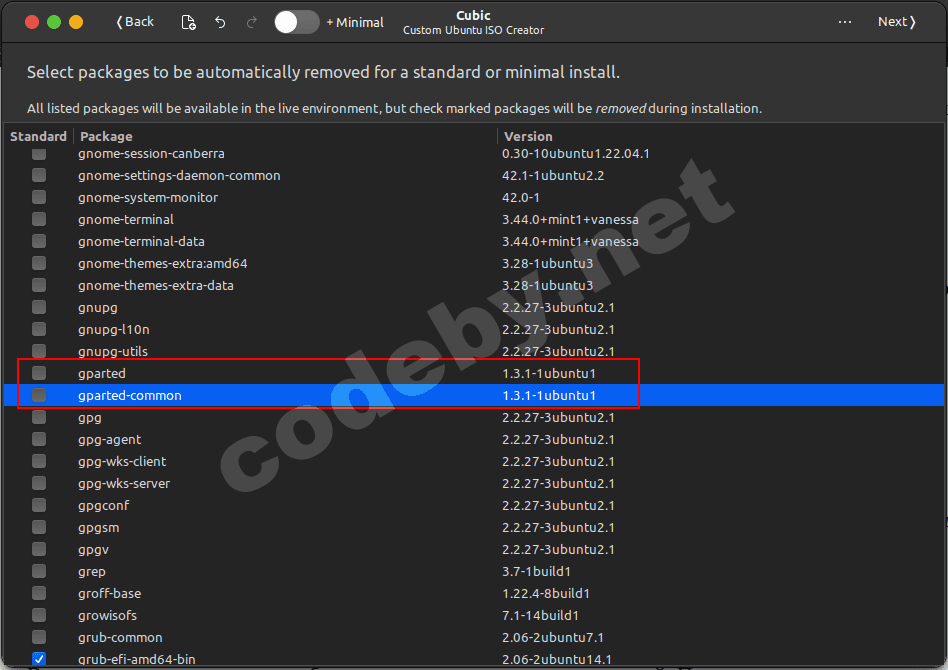Click version 7.1-14build1 cell

540,616
